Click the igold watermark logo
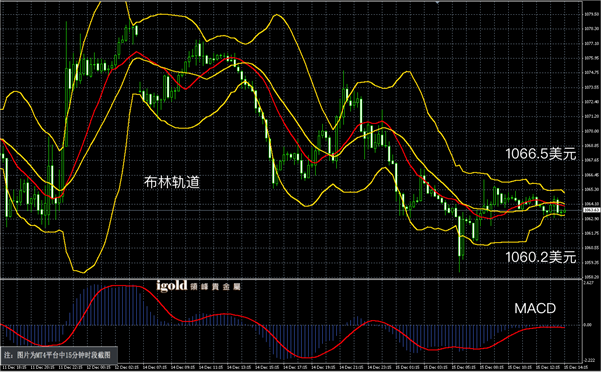Screen dimensions: 601x372 point(172,285)
